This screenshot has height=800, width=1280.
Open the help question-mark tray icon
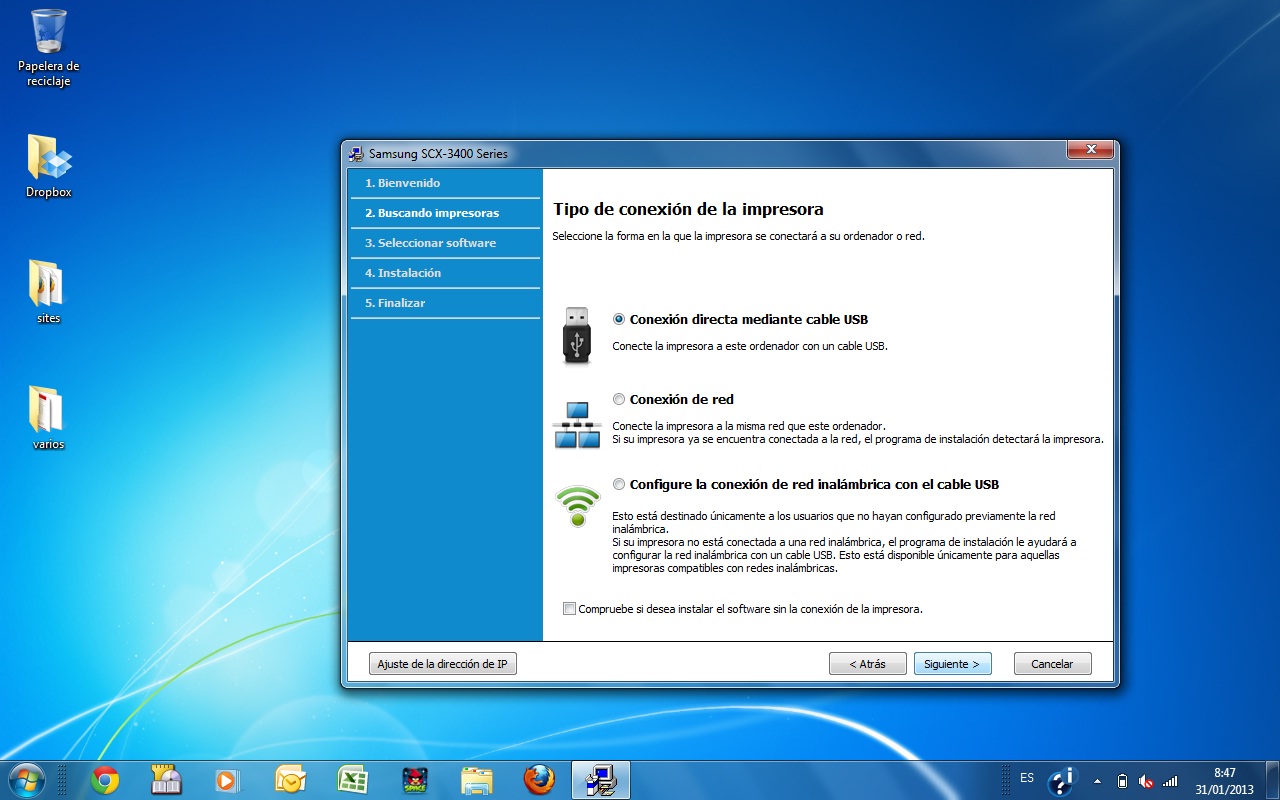pyautogui.click(x=1061, y=780)
